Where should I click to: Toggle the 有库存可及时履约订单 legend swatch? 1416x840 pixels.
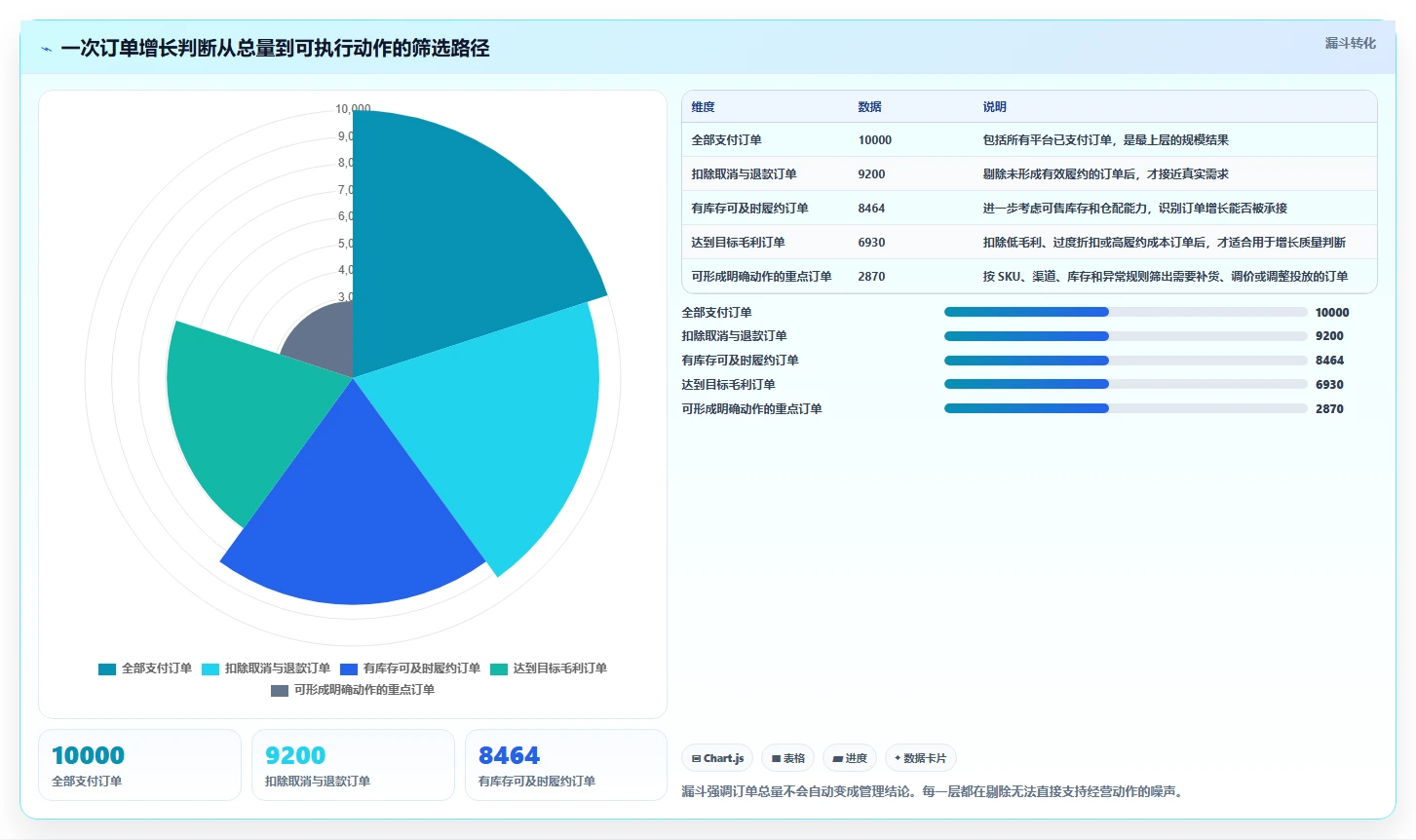coord(349,668)
